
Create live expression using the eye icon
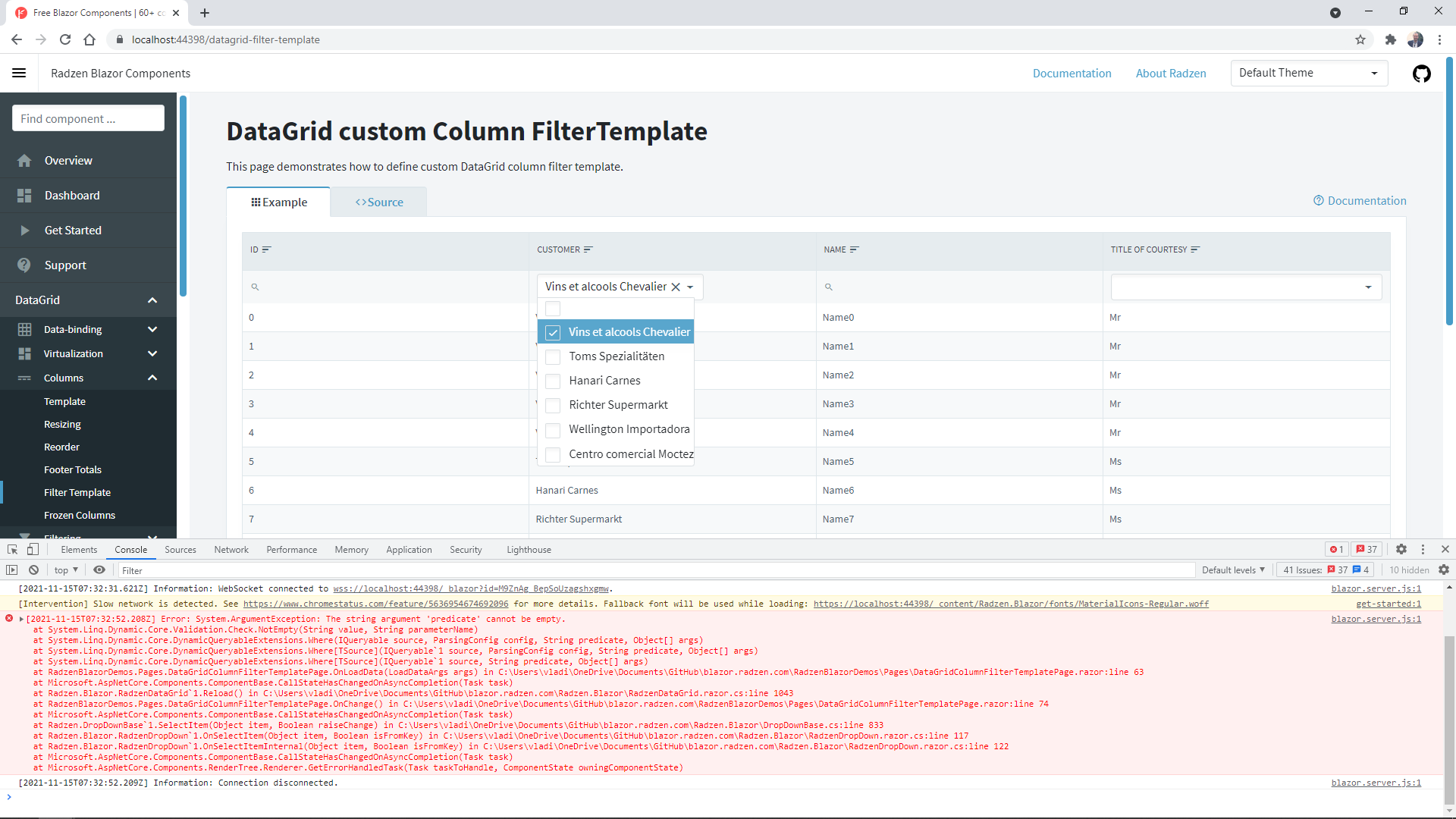click(99, 570)
